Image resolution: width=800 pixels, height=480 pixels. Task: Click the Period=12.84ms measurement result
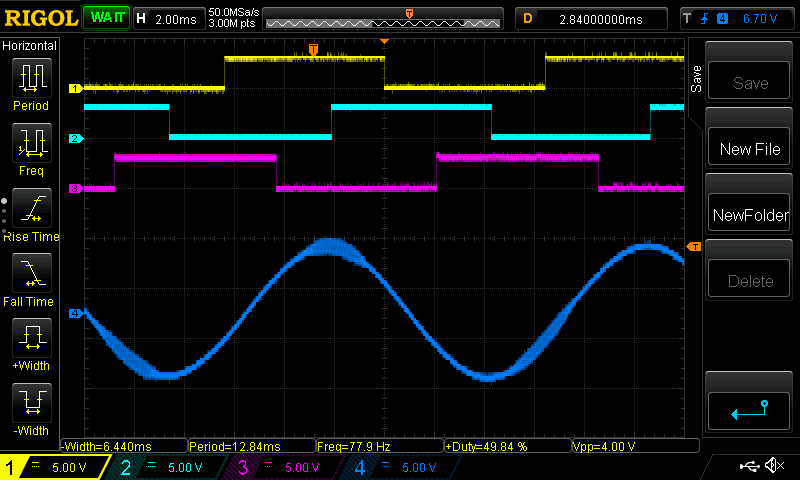tap(252, 446)
